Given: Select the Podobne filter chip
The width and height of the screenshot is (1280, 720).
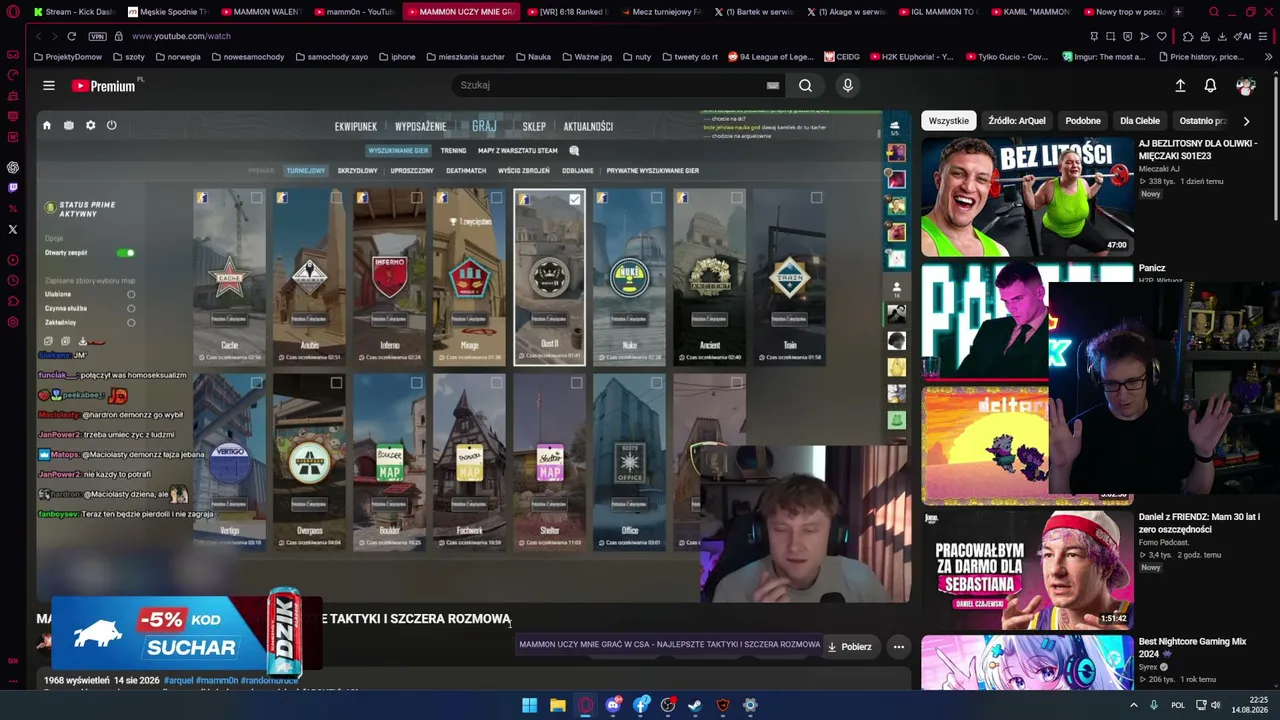Looking at the screenshot, I should click(1083, 121).
